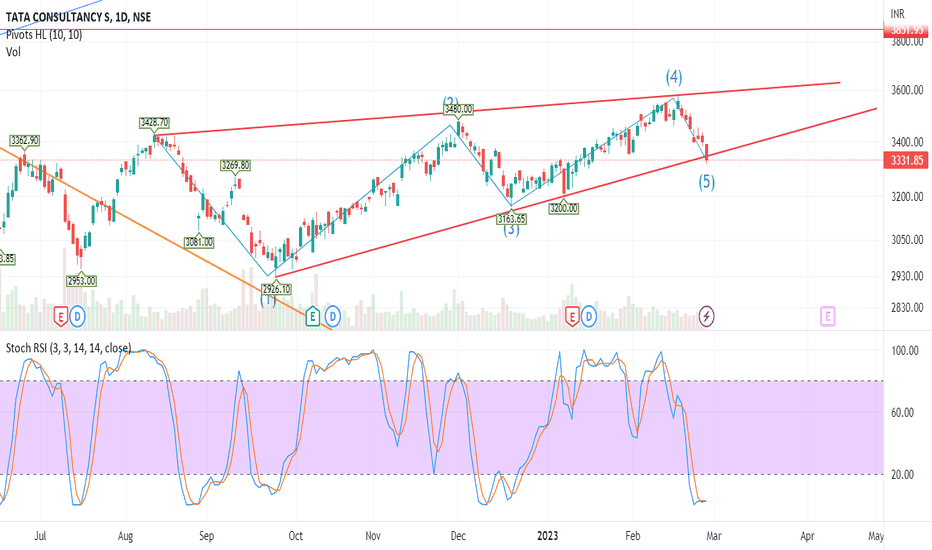Click the Aug label on the time axis
The width and height of the screenshot is (932, 550).
[125, 536]
